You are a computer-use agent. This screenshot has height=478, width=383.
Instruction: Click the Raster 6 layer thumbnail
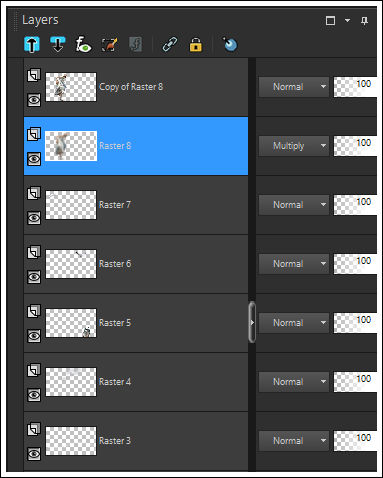tap(71, 264)
